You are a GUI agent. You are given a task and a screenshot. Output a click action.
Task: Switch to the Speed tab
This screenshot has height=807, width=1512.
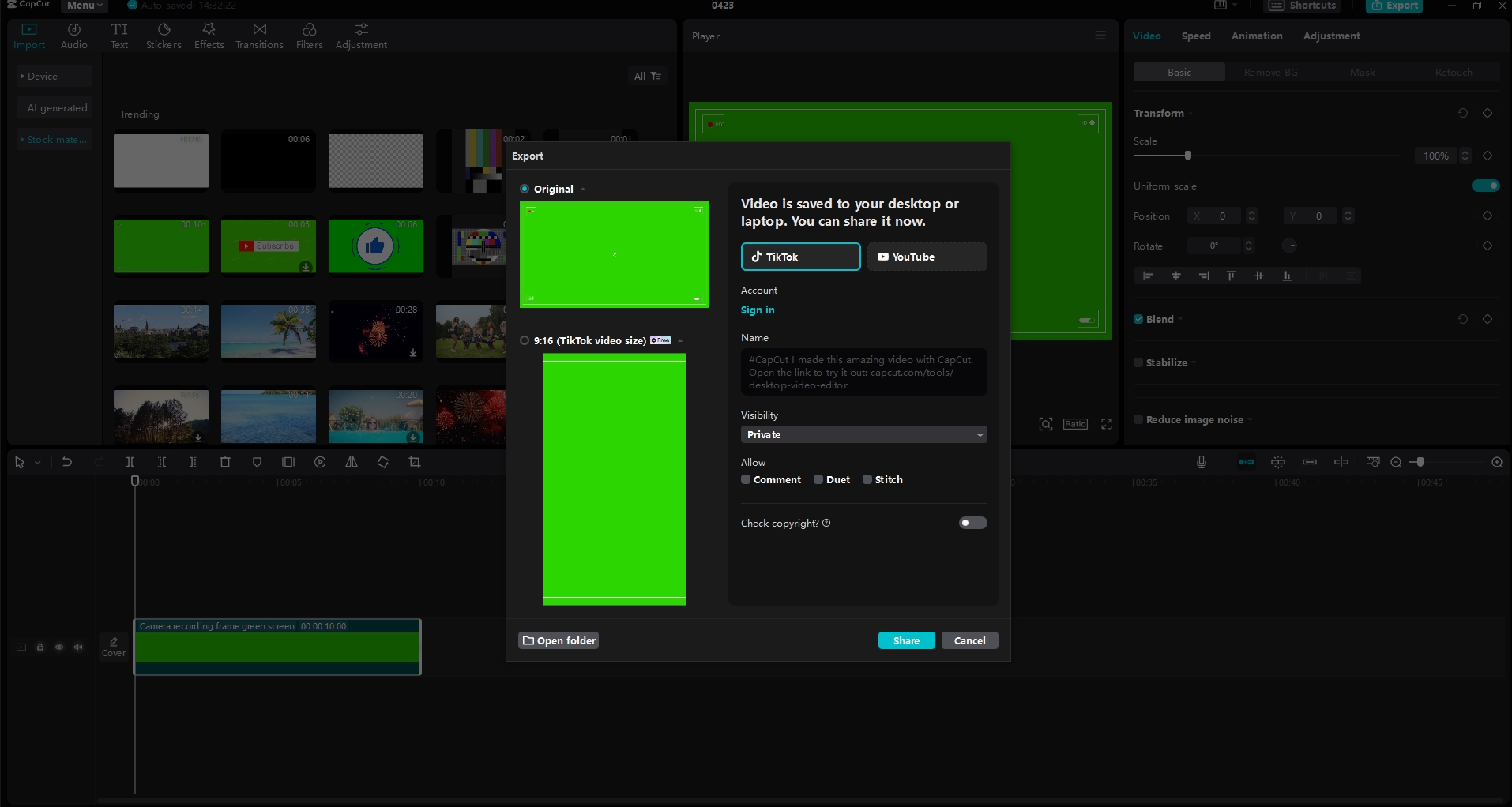pos(1194,36)
